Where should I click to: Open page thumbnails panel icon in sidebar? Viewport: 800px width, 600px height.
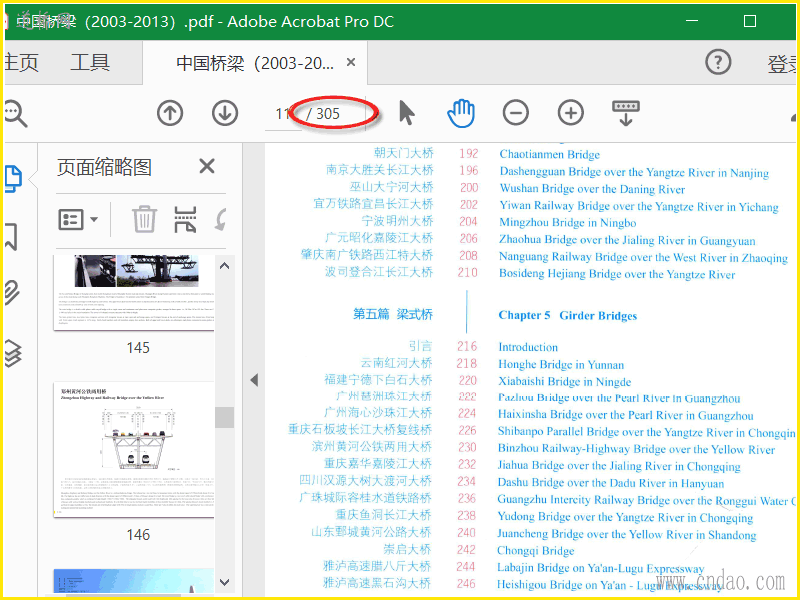pyautogui.click(x=13, y=179)
